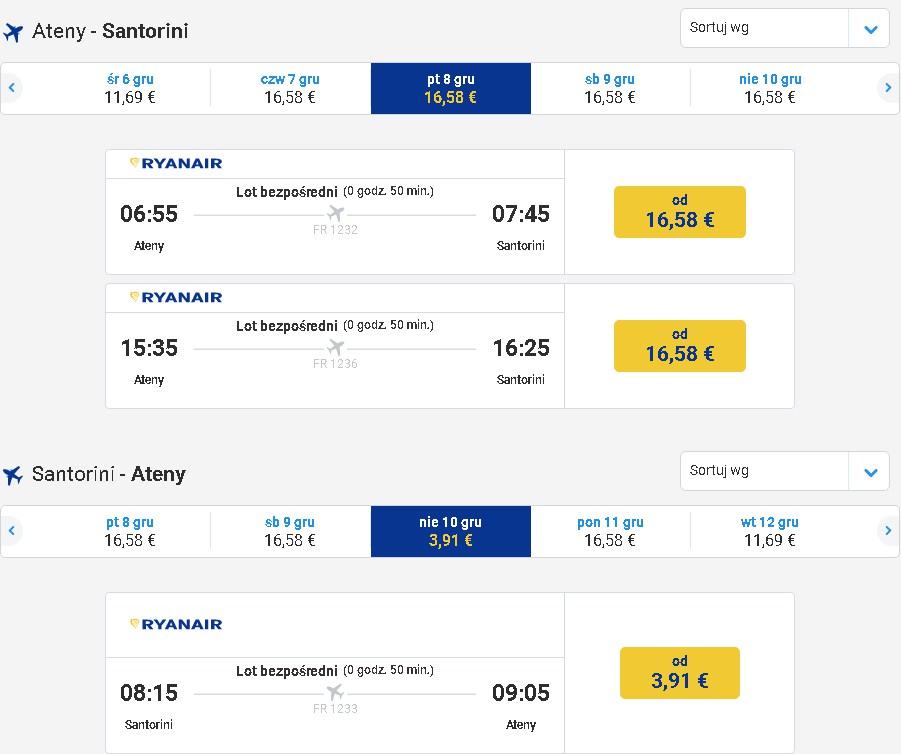Click the outbound airplane icon beside Ateny - Santorini
This screenshot has height=754, width=901.
(x=13, y=32)
